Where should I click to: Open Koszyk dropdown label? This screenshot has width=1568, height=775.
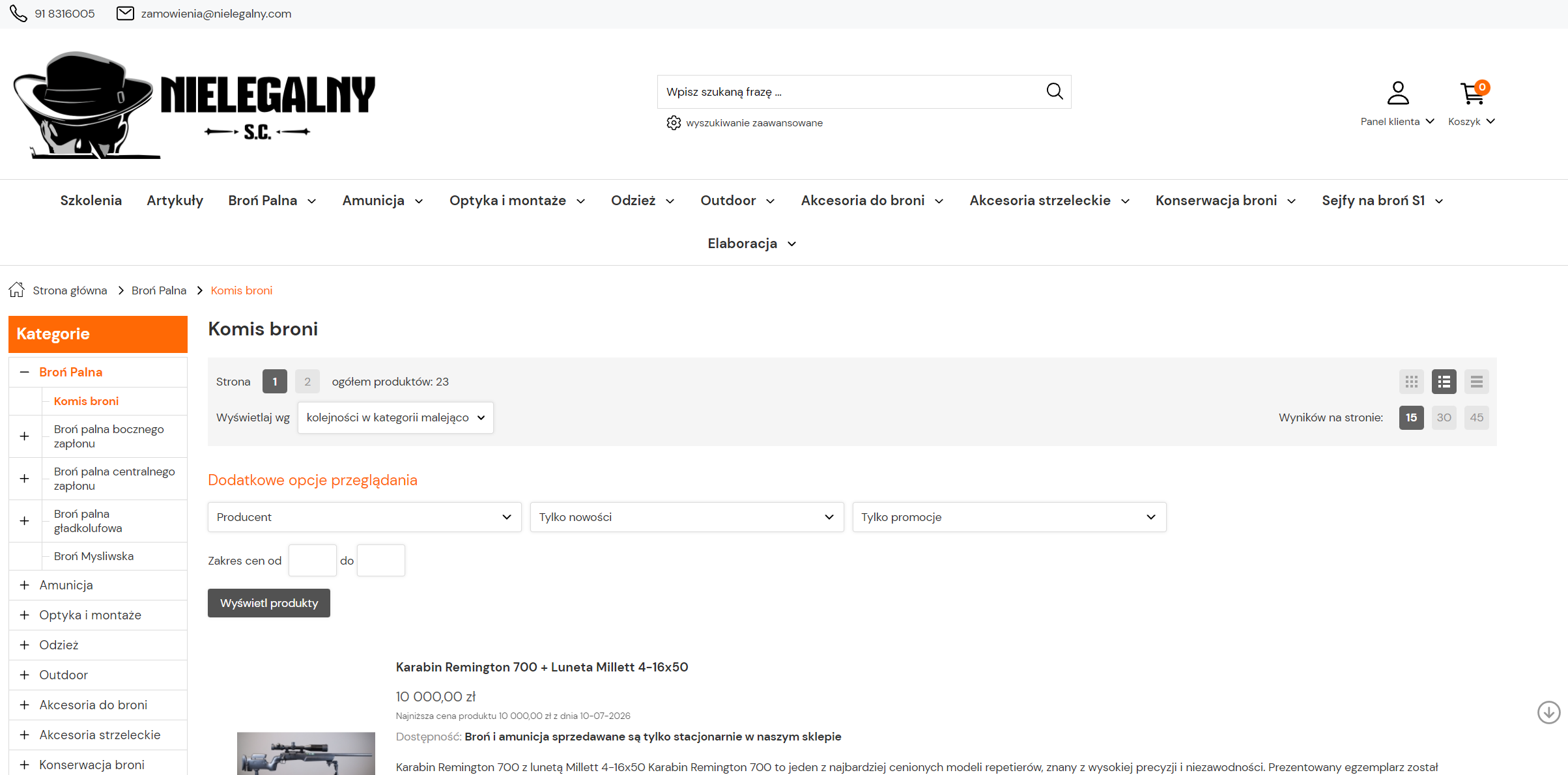[1472, 121]
